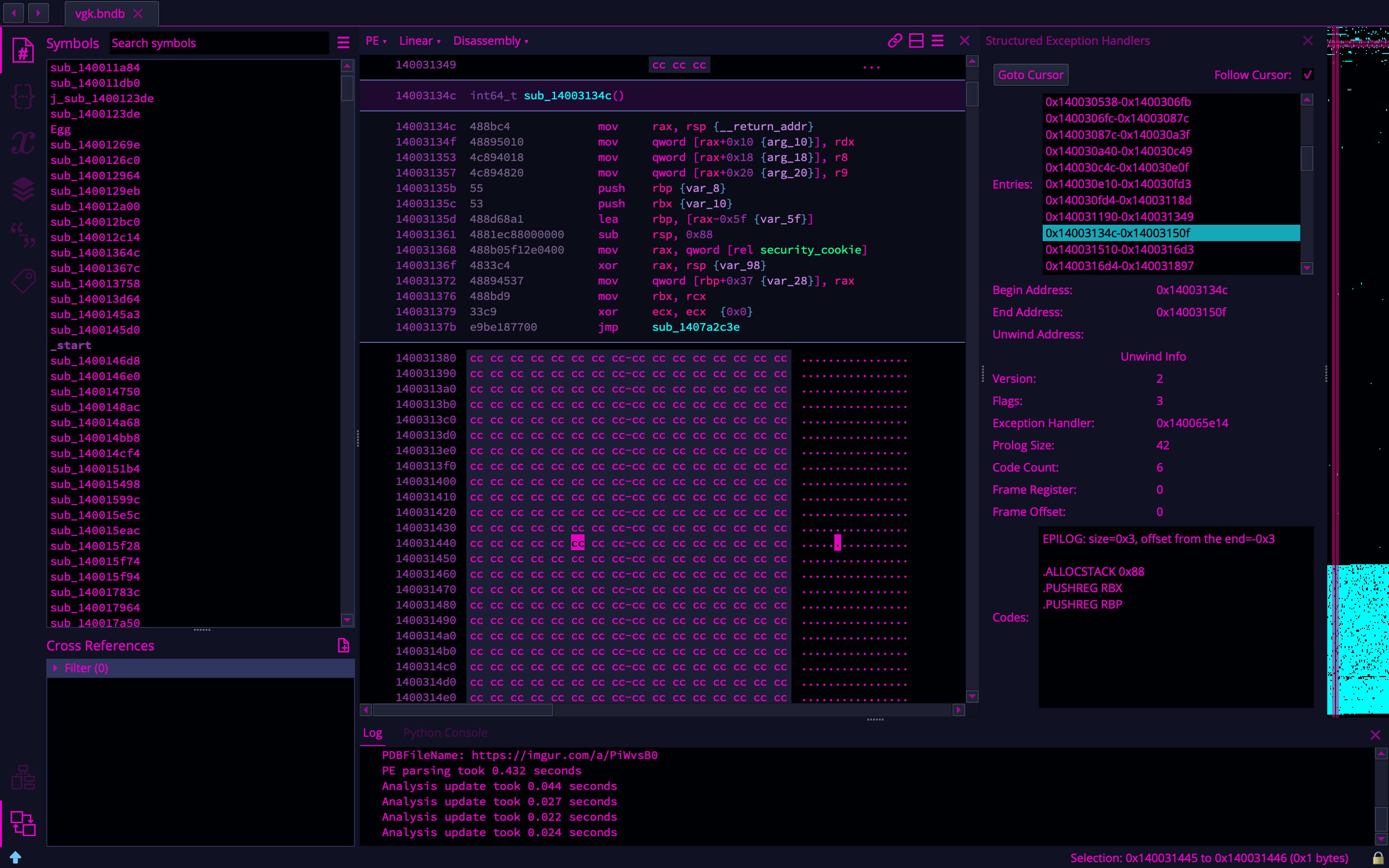Click the Search symbols input field
The height and width of the screenshot is (868, 1389).
[218, 43]
